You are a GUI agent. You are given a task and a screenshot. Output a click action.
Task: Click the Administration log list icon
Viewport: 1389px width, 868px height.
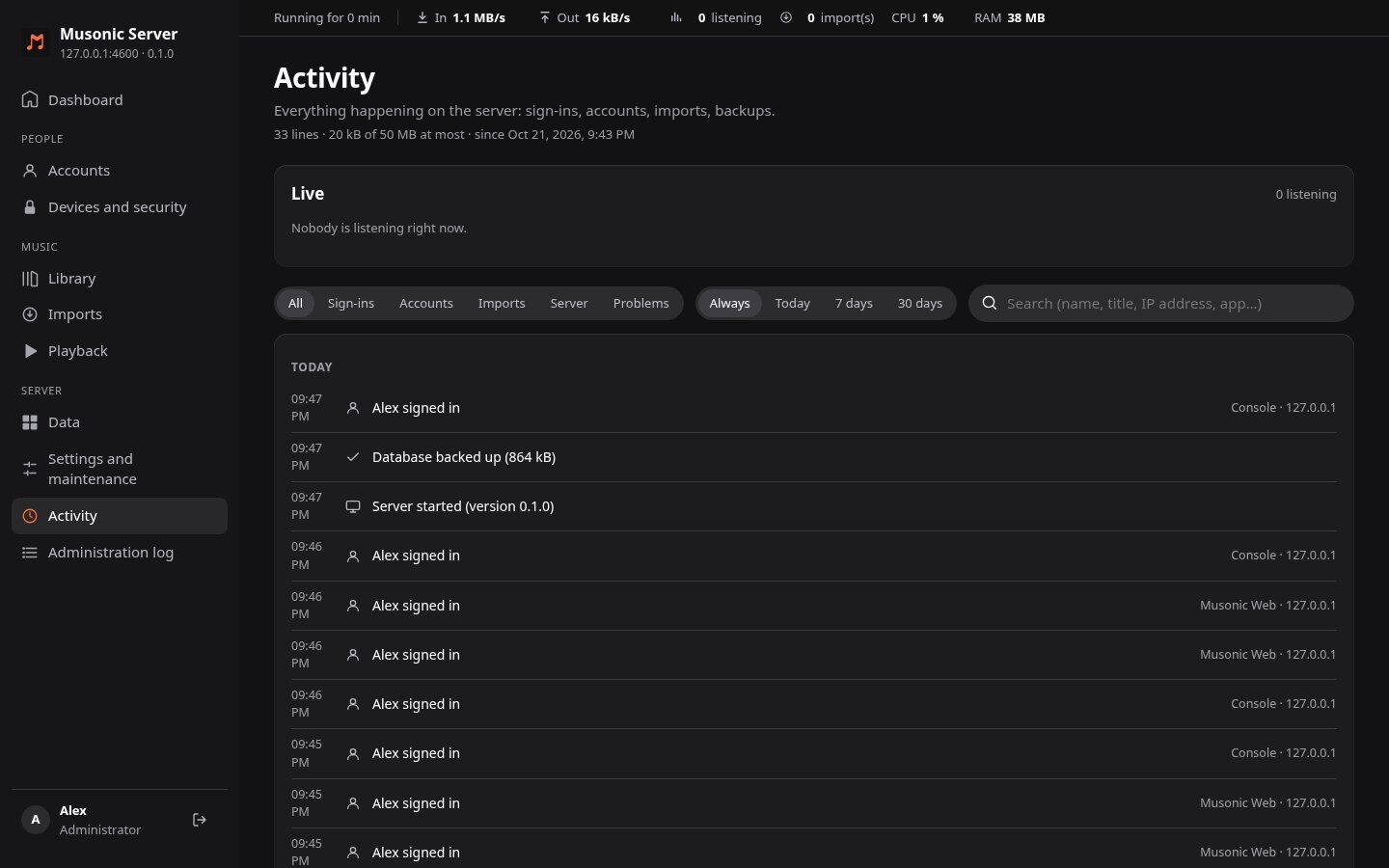click(30, 553)
